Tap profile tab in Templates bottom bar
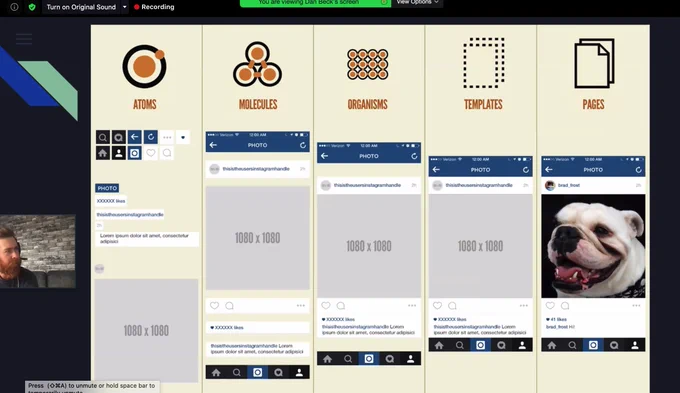 (x=522, y=345)
